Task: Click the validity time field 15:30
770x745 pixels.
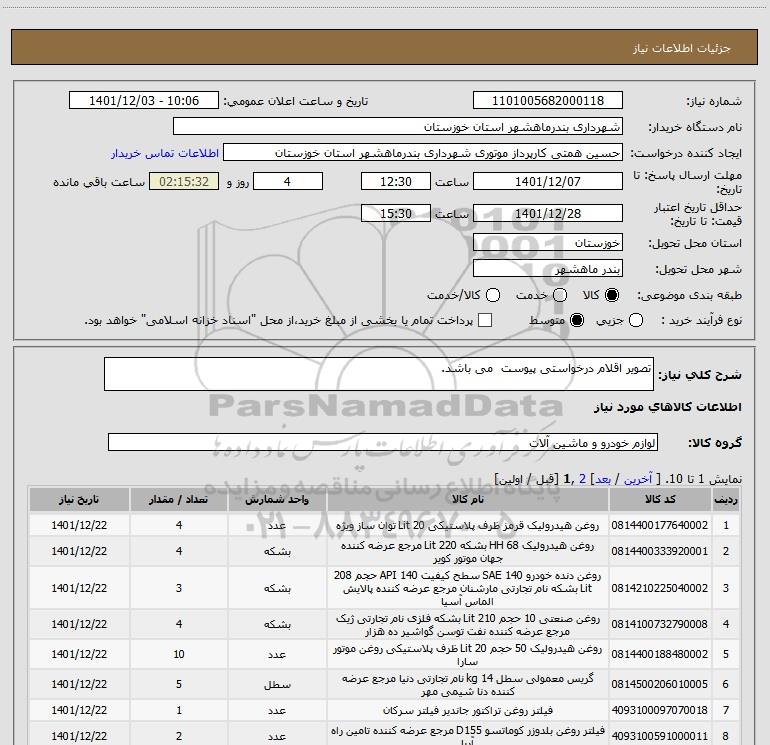Action: [x=396, y=213]
